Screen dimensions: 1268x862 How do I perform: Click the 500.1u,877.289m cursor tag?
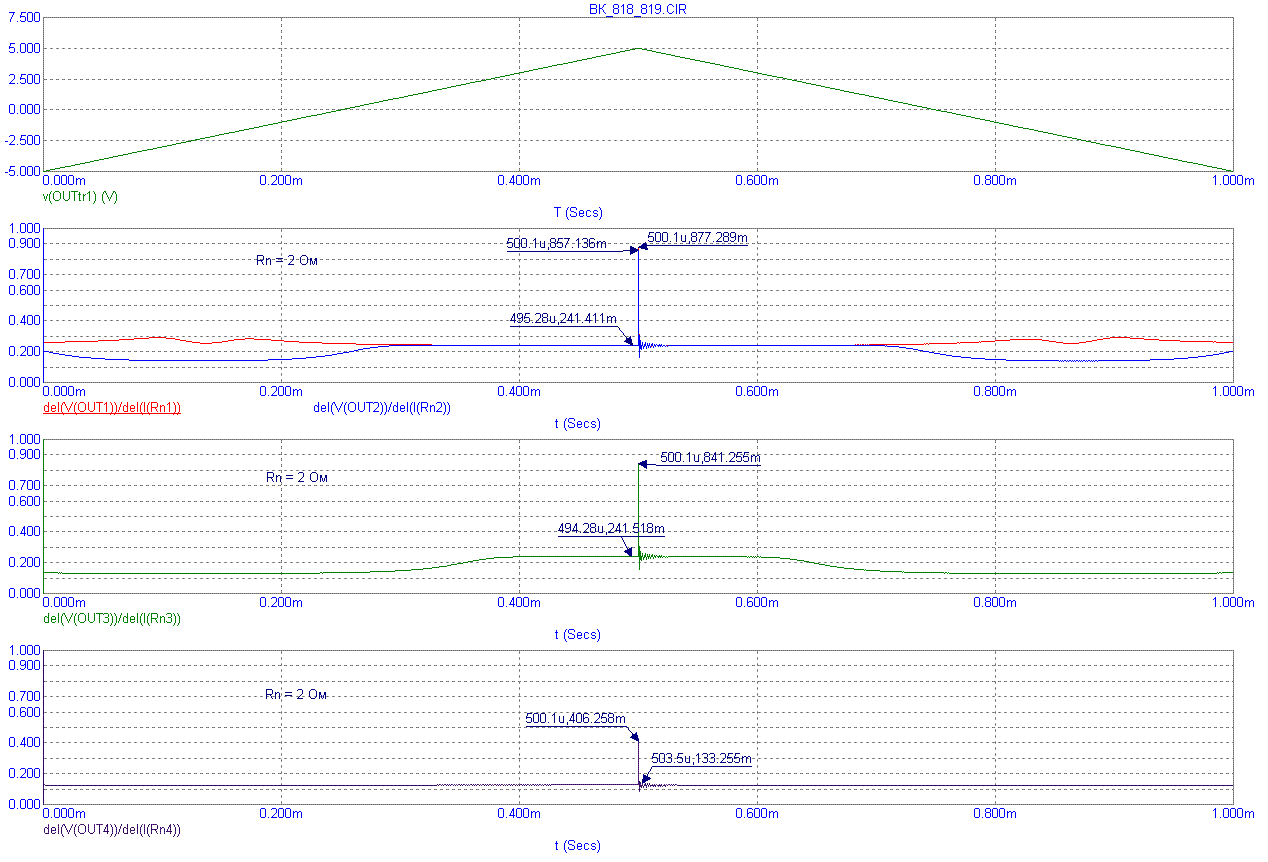(x=698, y=238)
